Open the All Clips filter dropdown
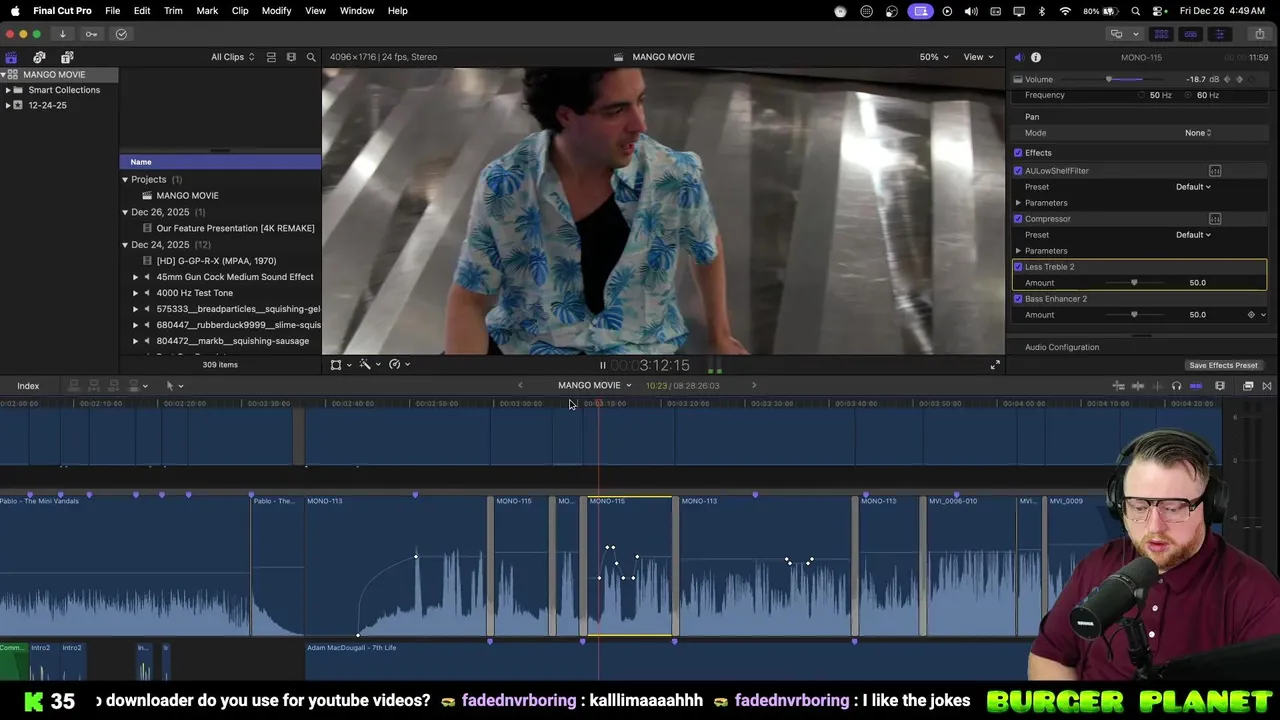 click(232, 57)
